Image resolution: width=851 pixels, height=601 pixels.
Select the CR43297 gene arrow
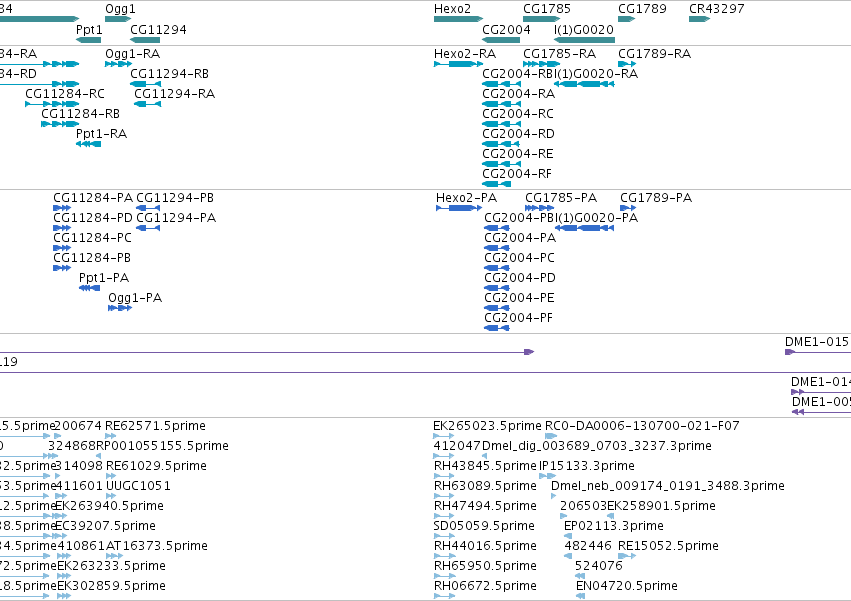[x=699, y=19]
